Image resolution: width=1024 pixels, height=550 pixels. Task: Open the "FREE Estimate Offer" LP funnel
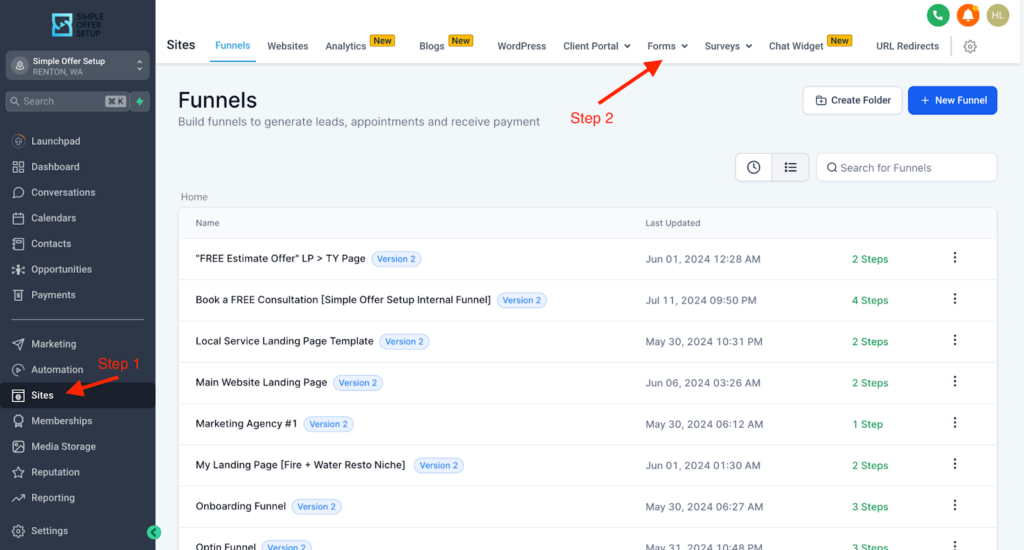(x=280, y=259)
